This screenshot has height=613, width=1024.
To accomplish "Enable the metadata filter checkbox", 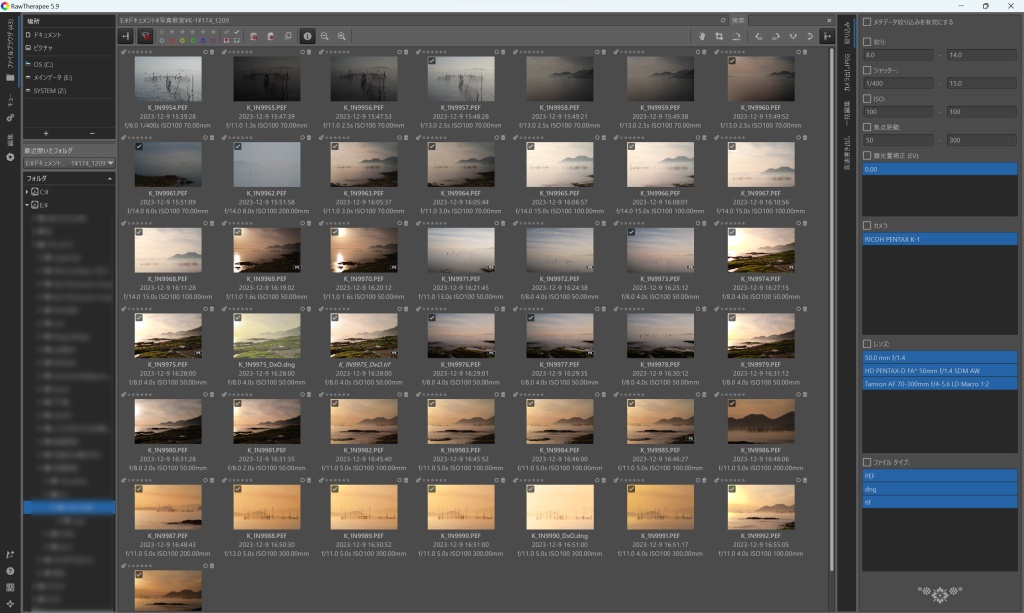I will (x=867, y=22).
